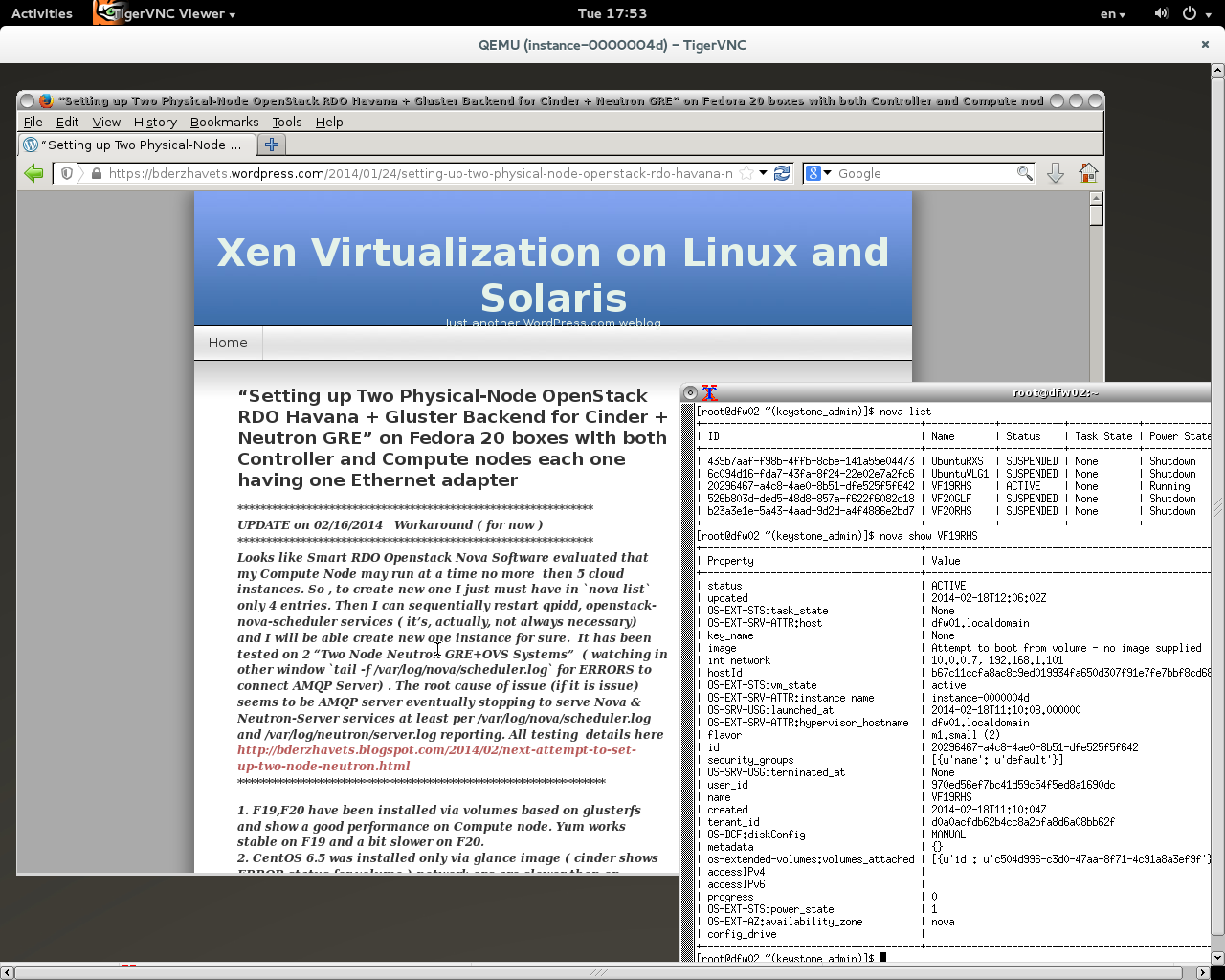Viewport: 1225px width, 980px height.
Task: Open the Tools menu in Firefox
Action: coord(286,122)
